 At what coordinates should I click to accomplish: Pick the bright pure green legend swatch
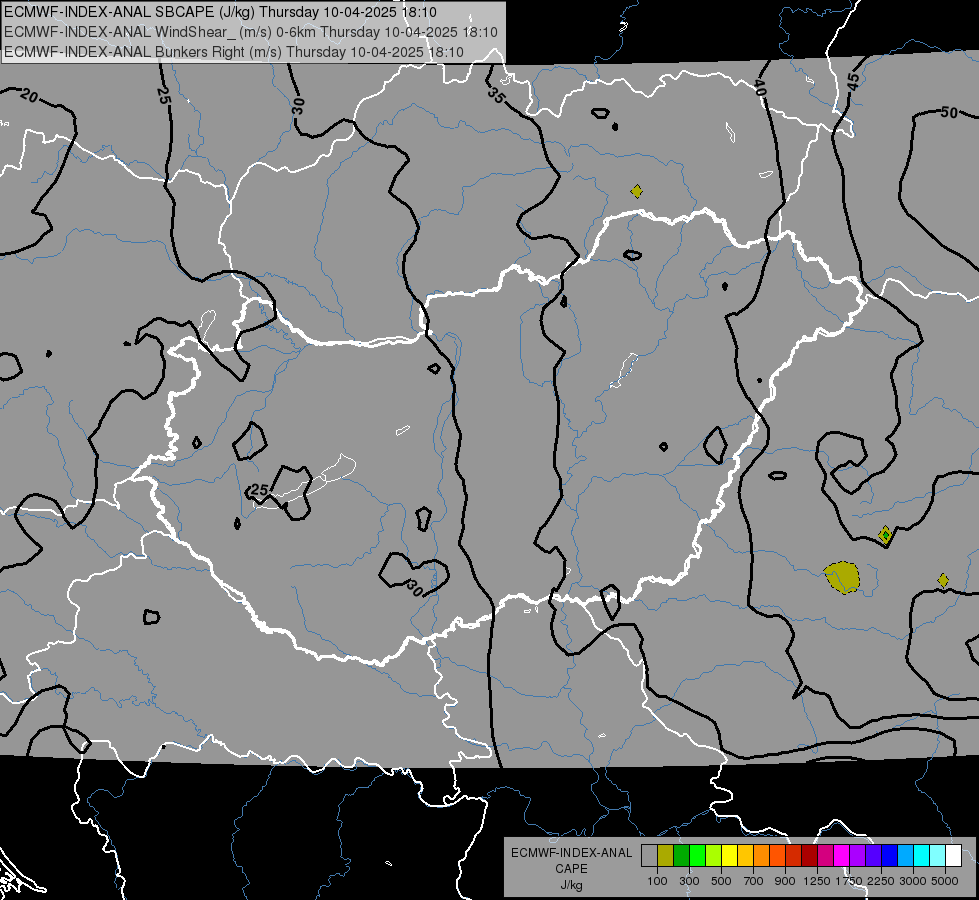tap(697, 856)
